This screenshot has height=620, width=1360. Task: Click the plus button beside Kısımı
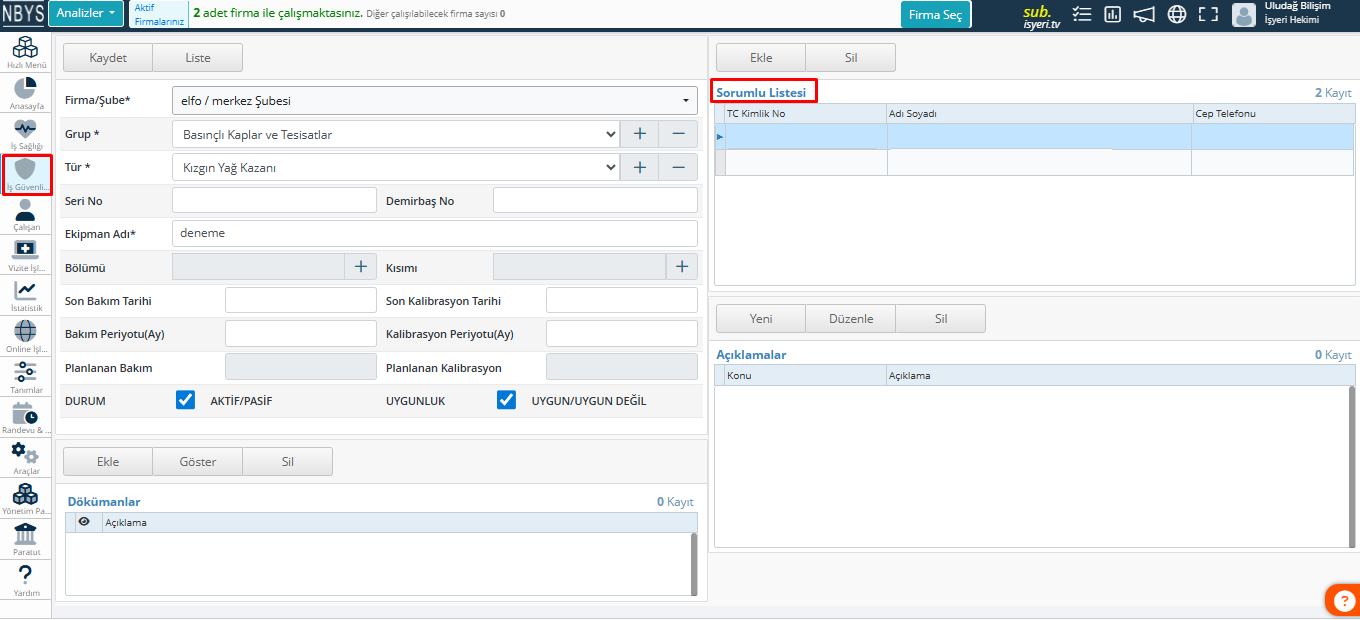pyautogui.click(x=682, y=266)
